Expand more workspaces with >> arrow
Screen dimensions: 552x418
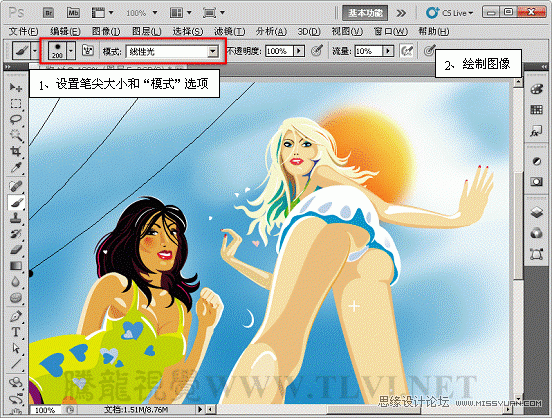pos(401,13)
